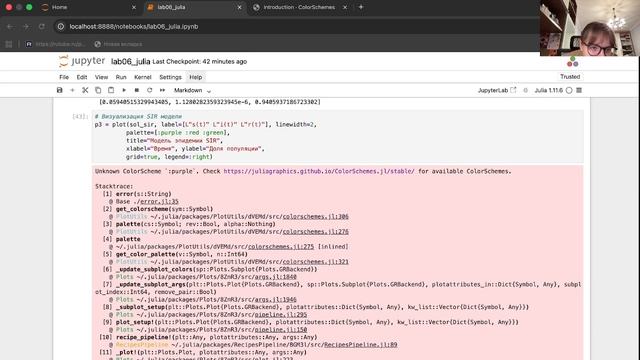Open the pipeline.jl:150 stacktrace link
The width and height of the screenshot is (640, 360).
point(281,330)
